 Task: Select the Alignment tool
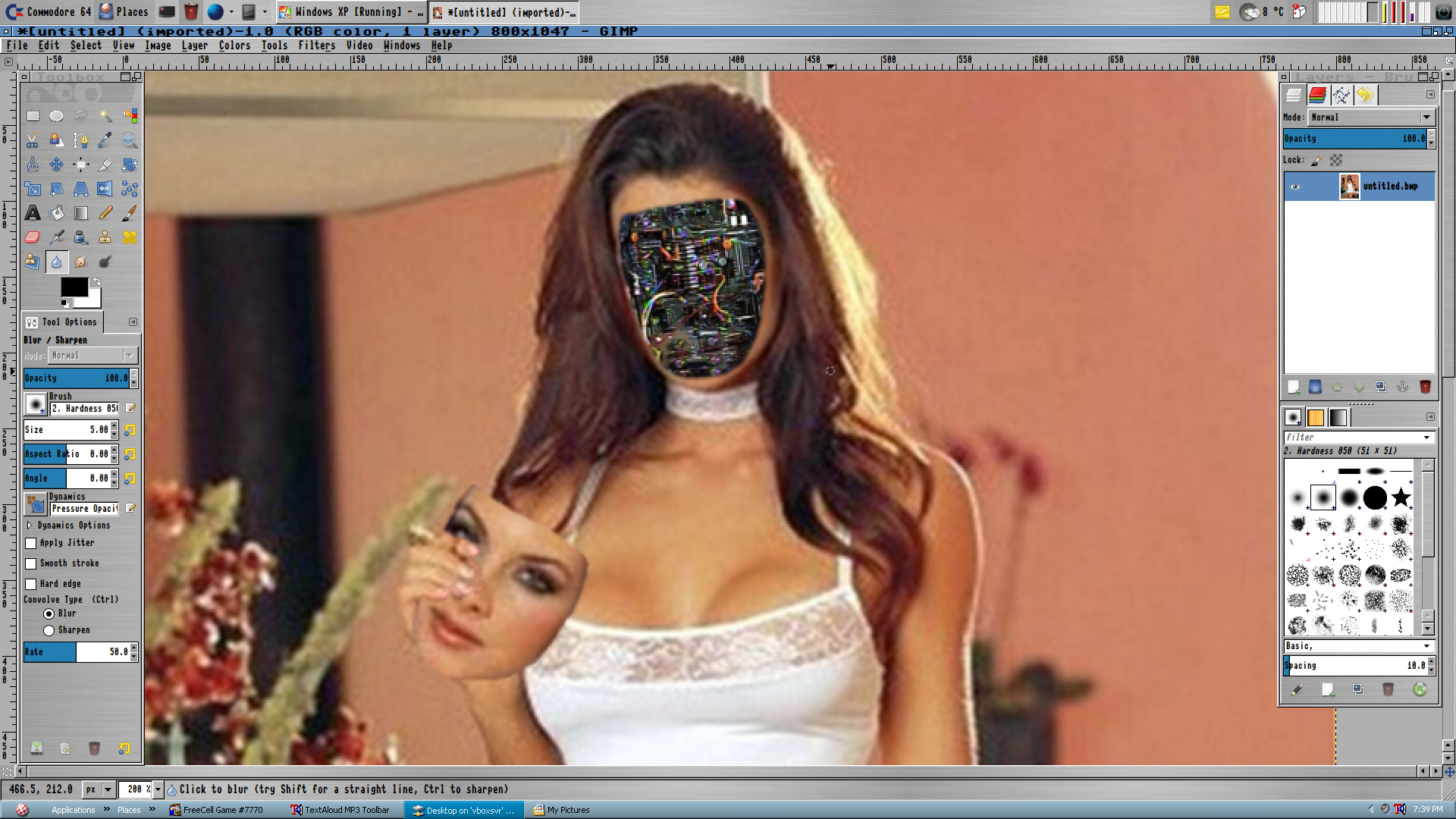[81, 165]
